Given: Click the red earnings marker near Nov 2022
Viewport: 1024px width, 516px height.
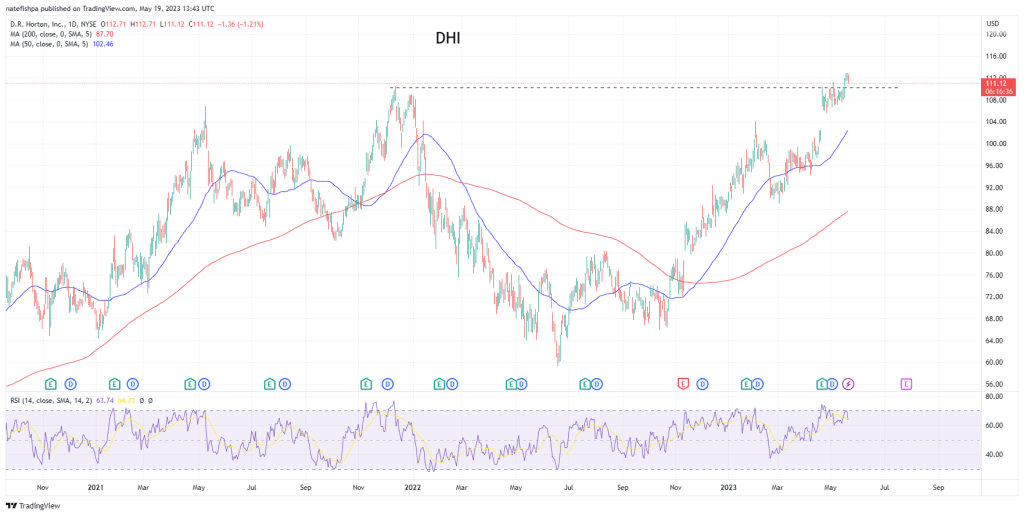Looking at the screenshot, I should point(684,383).
